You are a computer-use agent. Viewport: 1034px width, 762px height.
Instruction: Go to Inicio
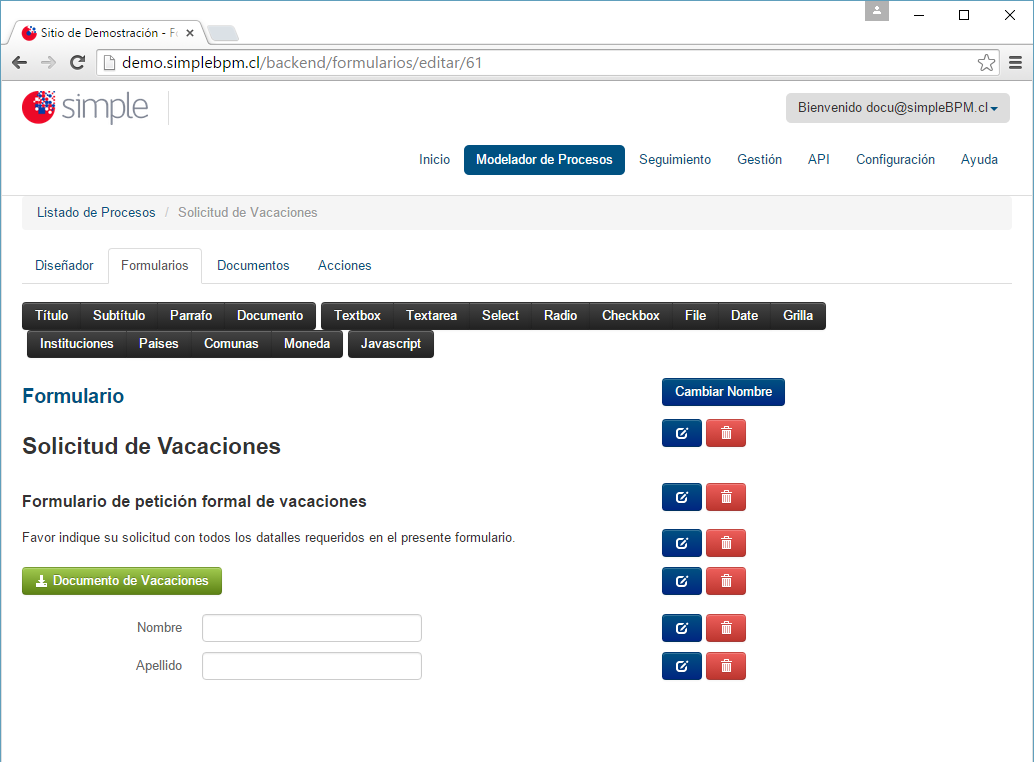pyautogui.click(x=435, y=160)
